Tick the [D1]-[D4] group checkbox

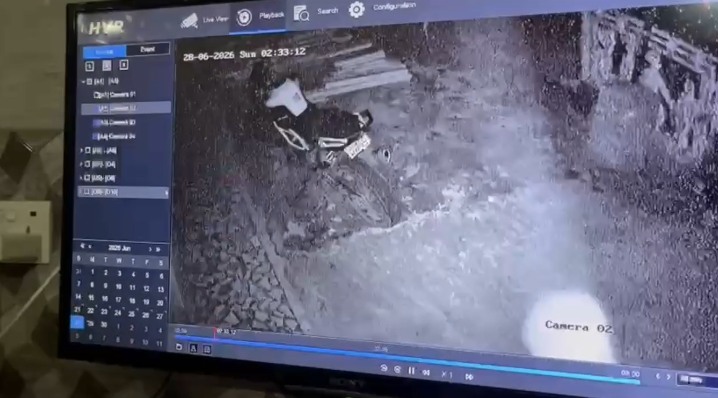pos(87,164)
